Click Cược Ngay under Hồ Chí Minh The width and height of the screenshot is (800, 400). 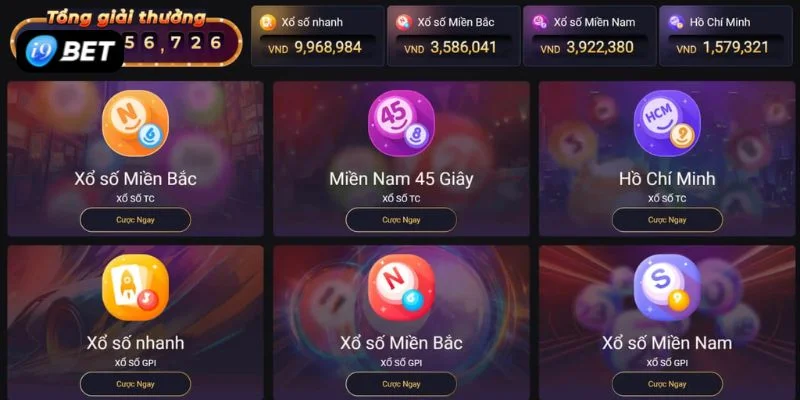click(667, 220)
